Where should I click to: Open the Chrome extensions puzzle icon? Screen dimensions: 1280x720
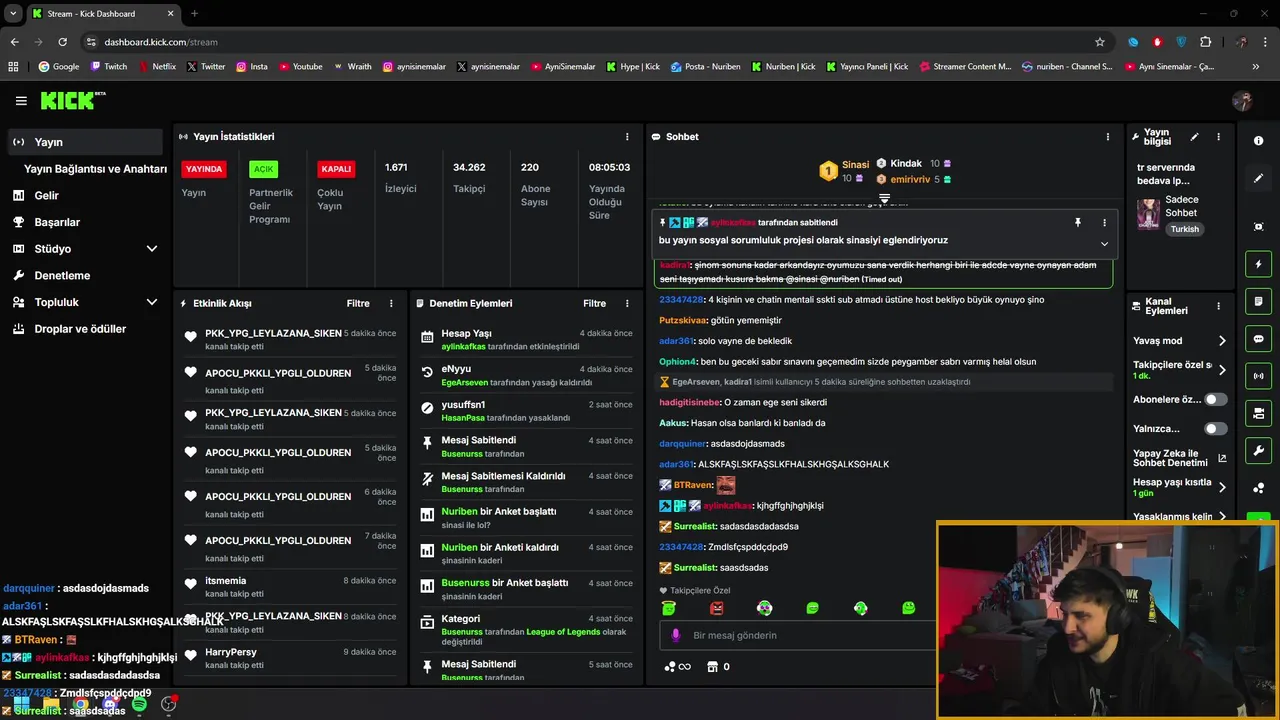[1205, 42]
